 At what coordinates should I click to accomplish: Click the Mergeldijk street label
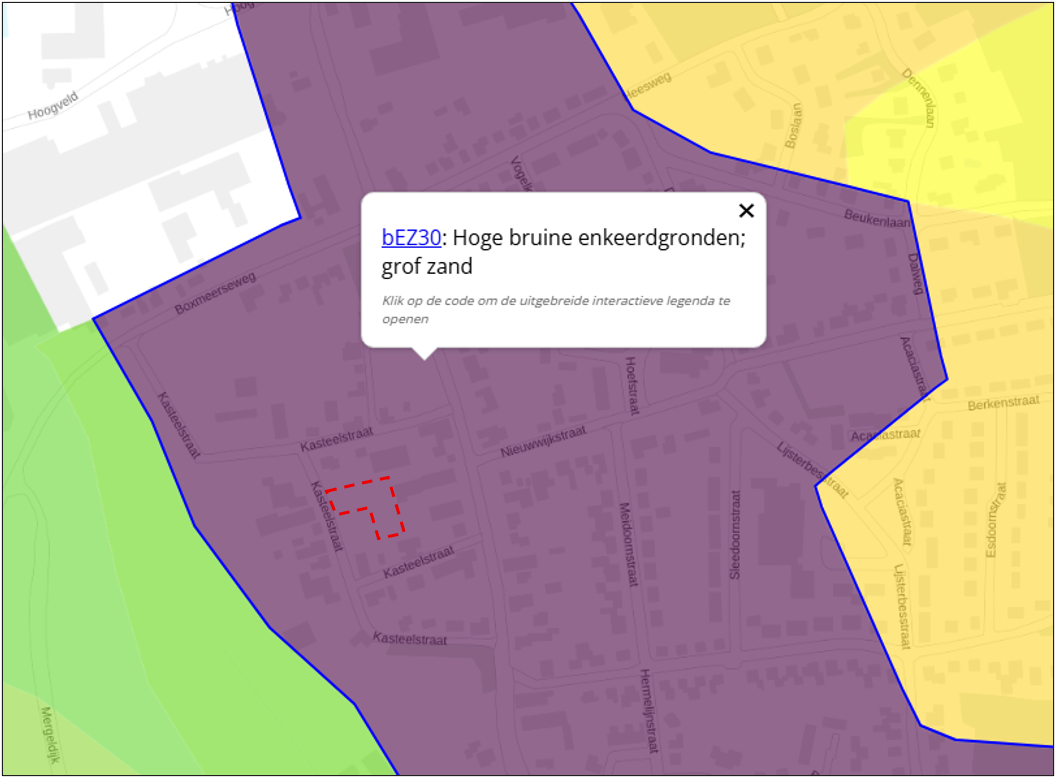50,735
